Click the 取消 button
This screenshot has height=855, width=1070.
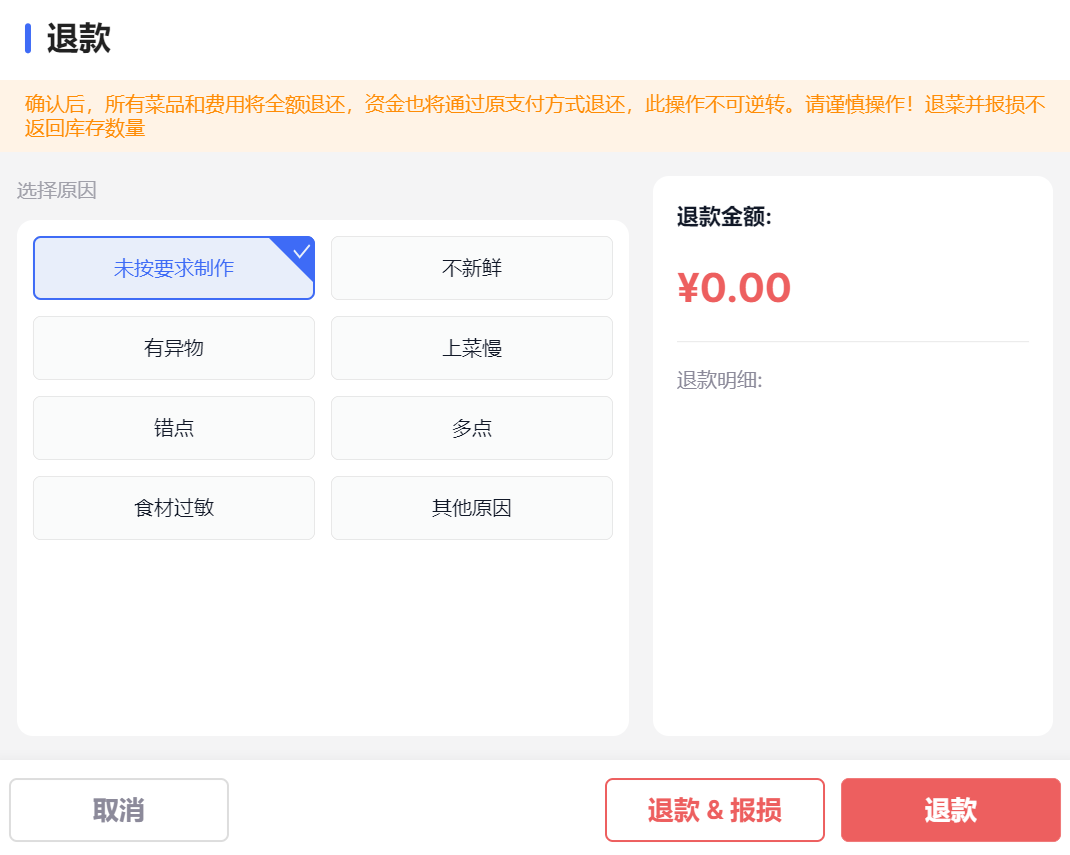[x=119, y=810]
